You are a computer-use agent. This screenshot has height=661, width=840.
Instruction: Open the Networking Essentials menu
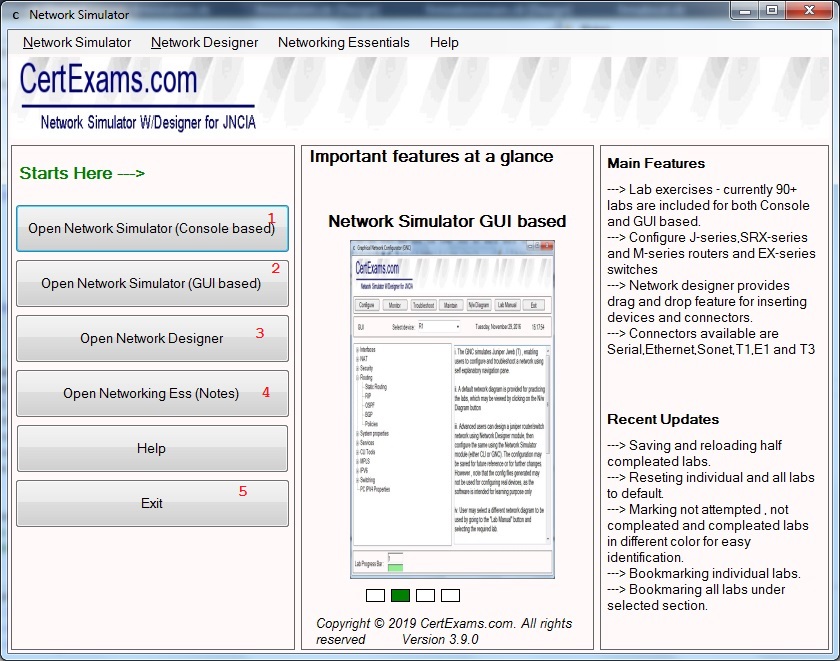coord(344,42)
